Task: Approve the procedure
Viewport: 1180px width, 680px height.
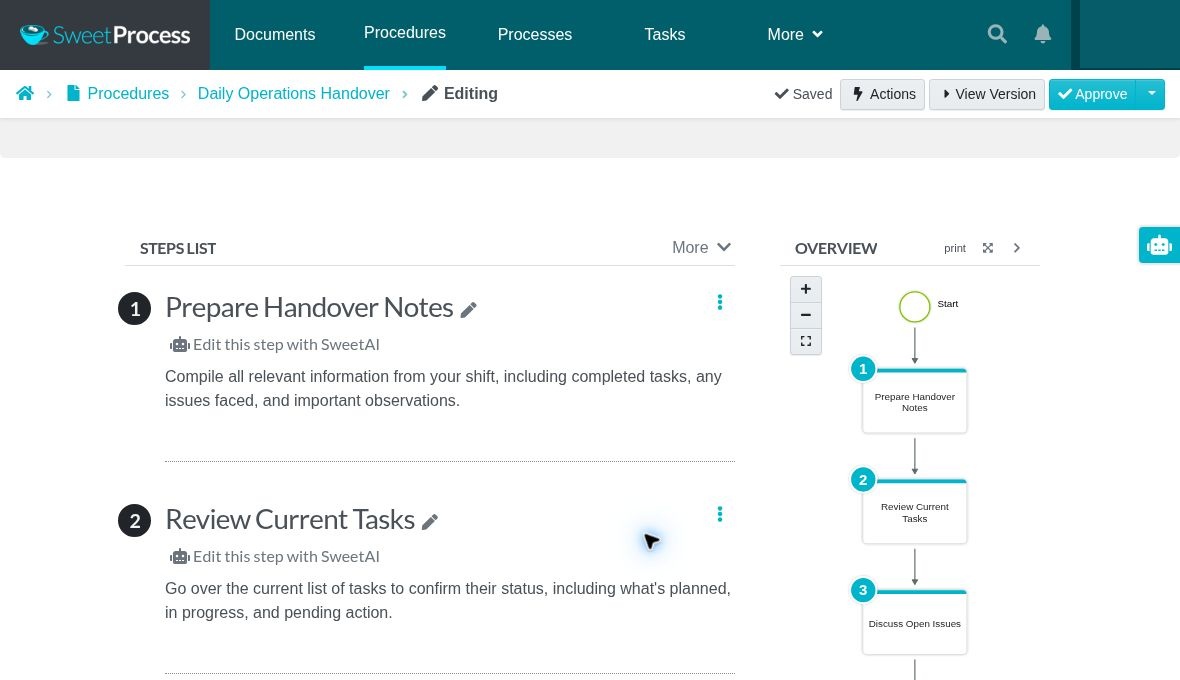Action: pos(1092,94)
